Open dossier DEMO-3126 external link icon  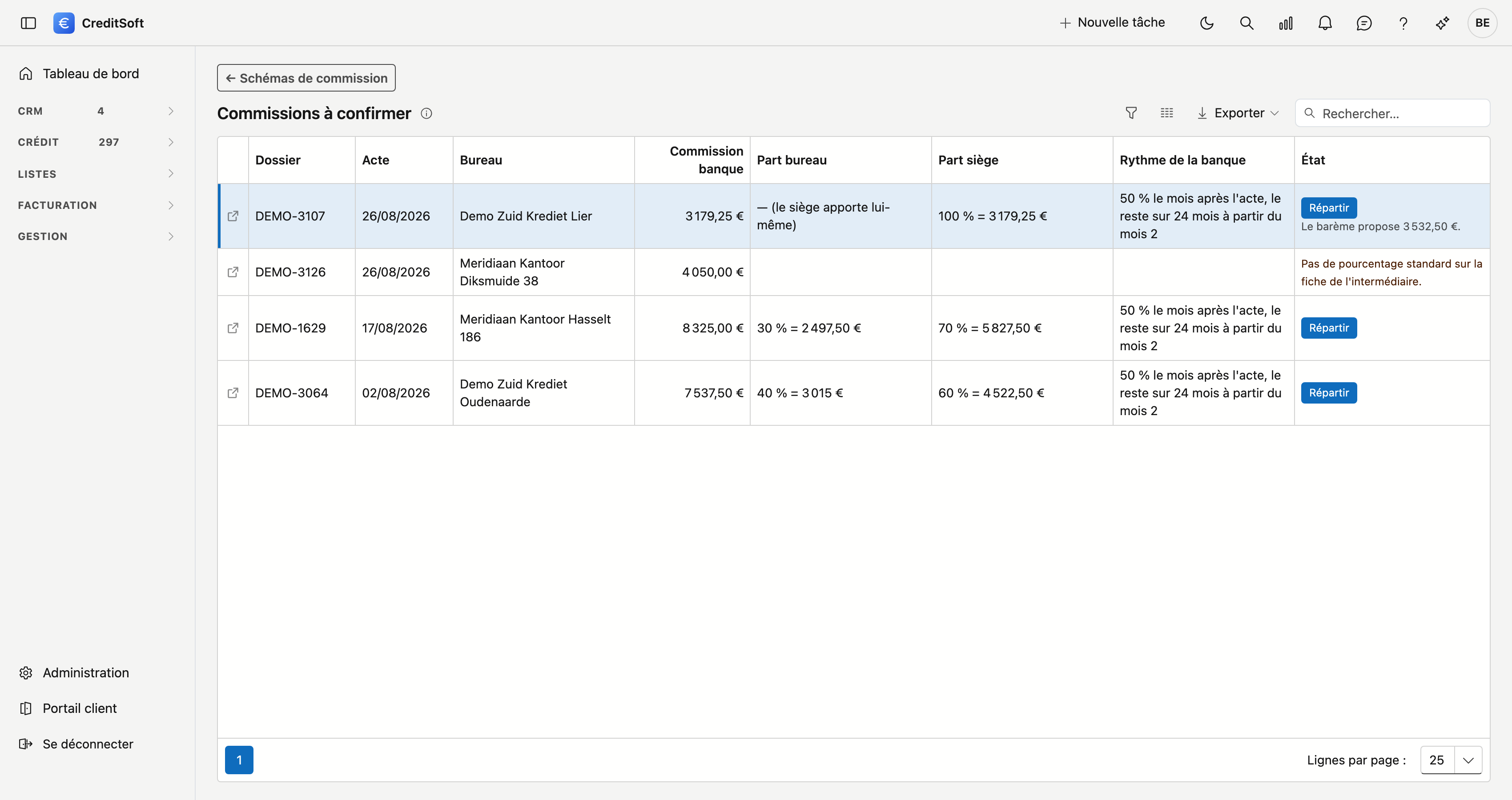pos(233,272)
